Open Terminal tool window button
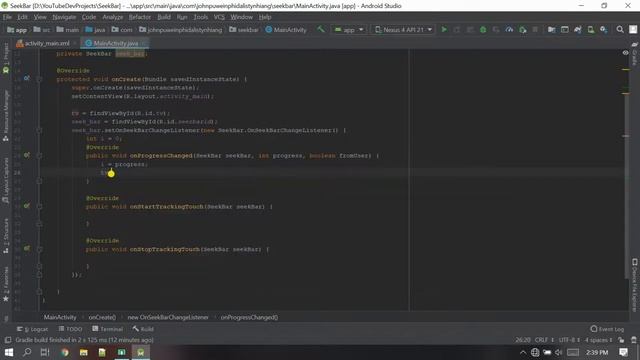The height and width of the screenshot is (360, 640). point(107,329)
